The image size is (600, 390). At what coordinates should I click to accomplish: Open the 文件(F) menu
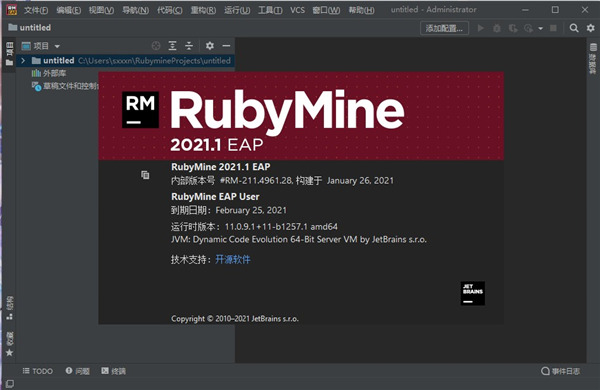click(x=36, y=10)
